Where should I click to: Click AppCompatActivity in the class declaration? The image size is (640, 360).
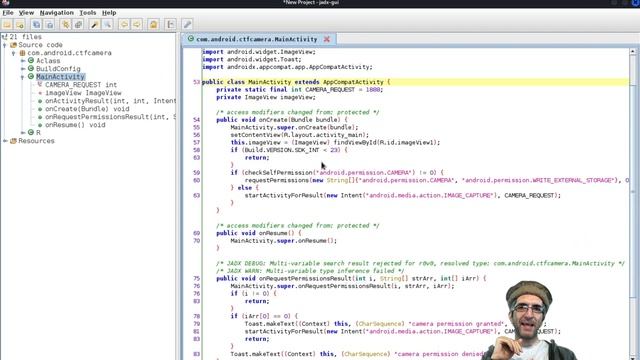(x=353, y=82)
